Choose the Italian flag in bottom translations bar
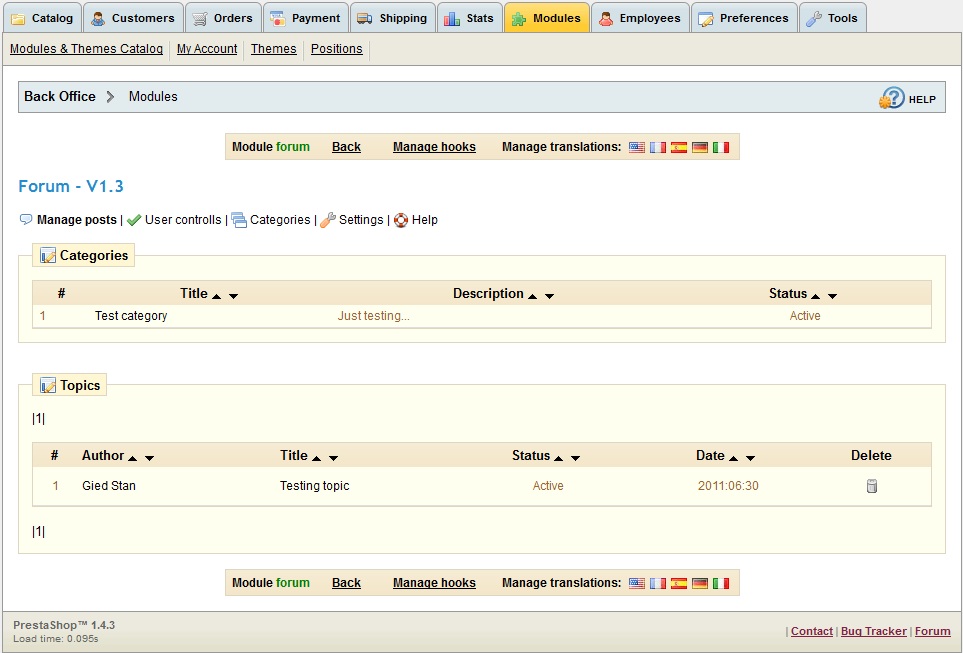This screenshot has height=653, width=963. [x=721, y=583]
